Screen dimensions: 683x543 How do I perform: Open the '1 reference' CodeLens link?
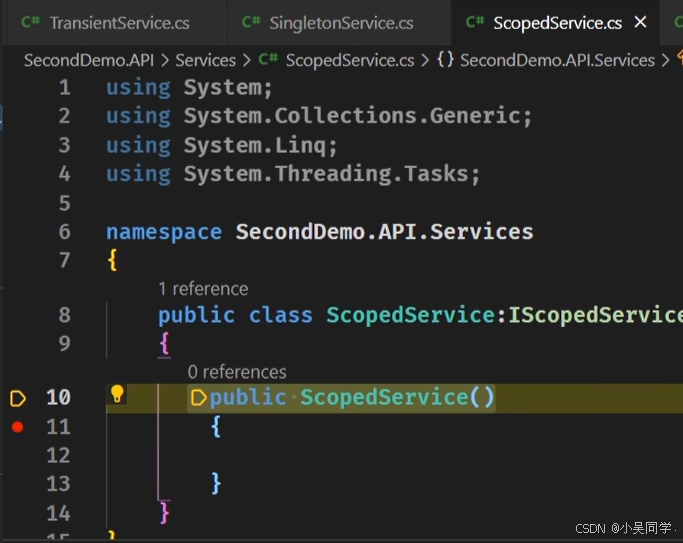(x=203, y=289)
